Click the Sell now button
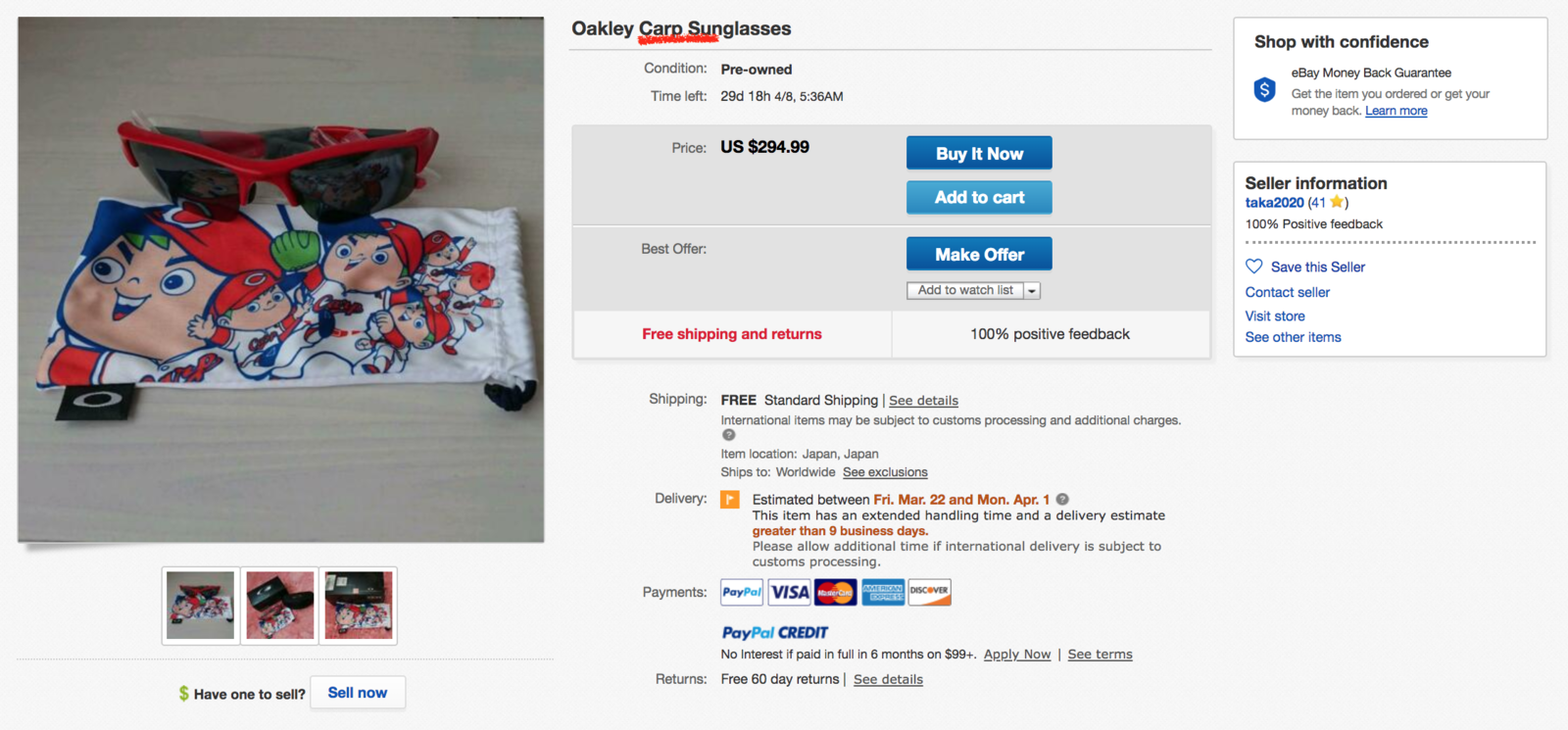This screenshot has width=1568, height=730. coord(358,693)
